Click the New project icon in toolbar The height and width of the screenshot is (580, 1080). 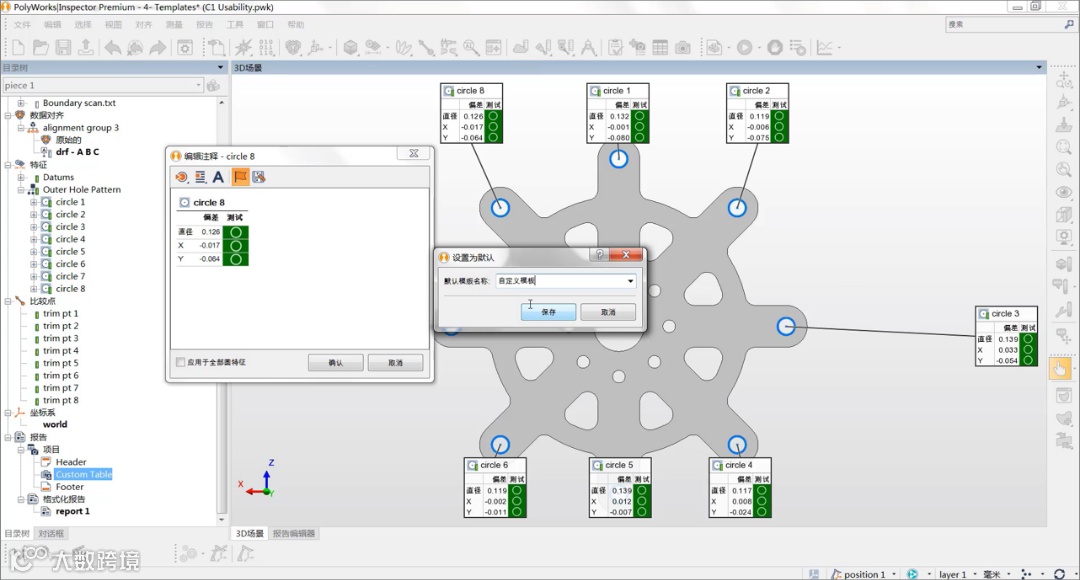pos(19,48)
